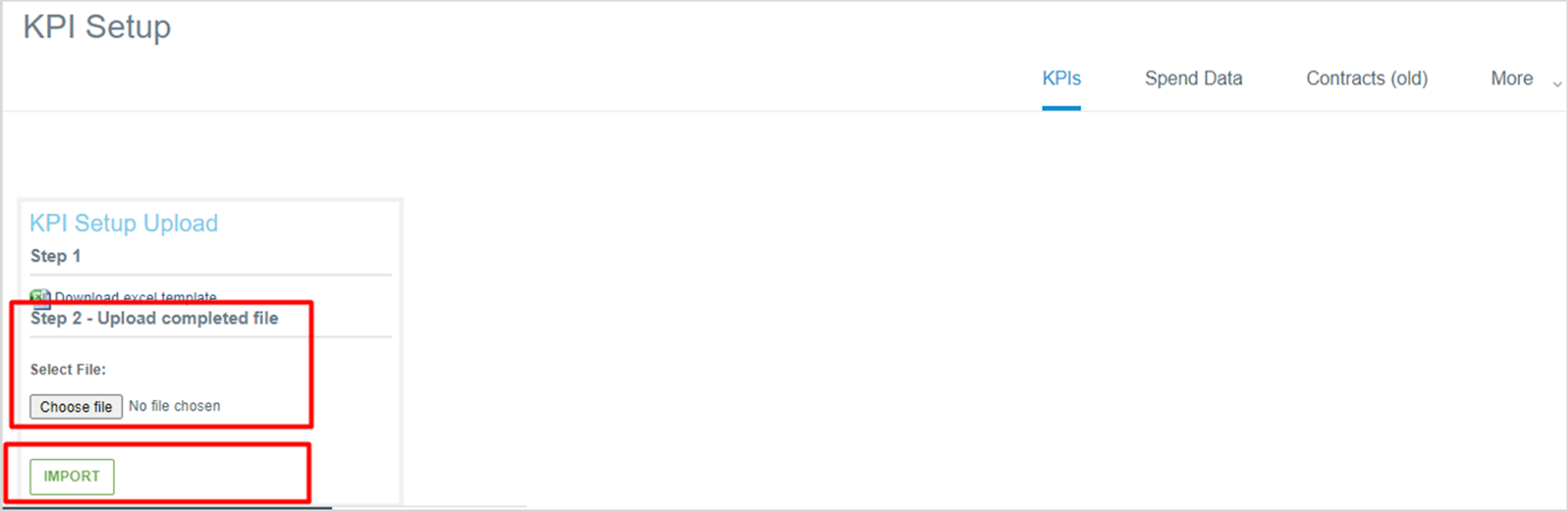Select the active KPIs navigation item
This screenshot has height=511, width=1568.
tap(1061, 78)
